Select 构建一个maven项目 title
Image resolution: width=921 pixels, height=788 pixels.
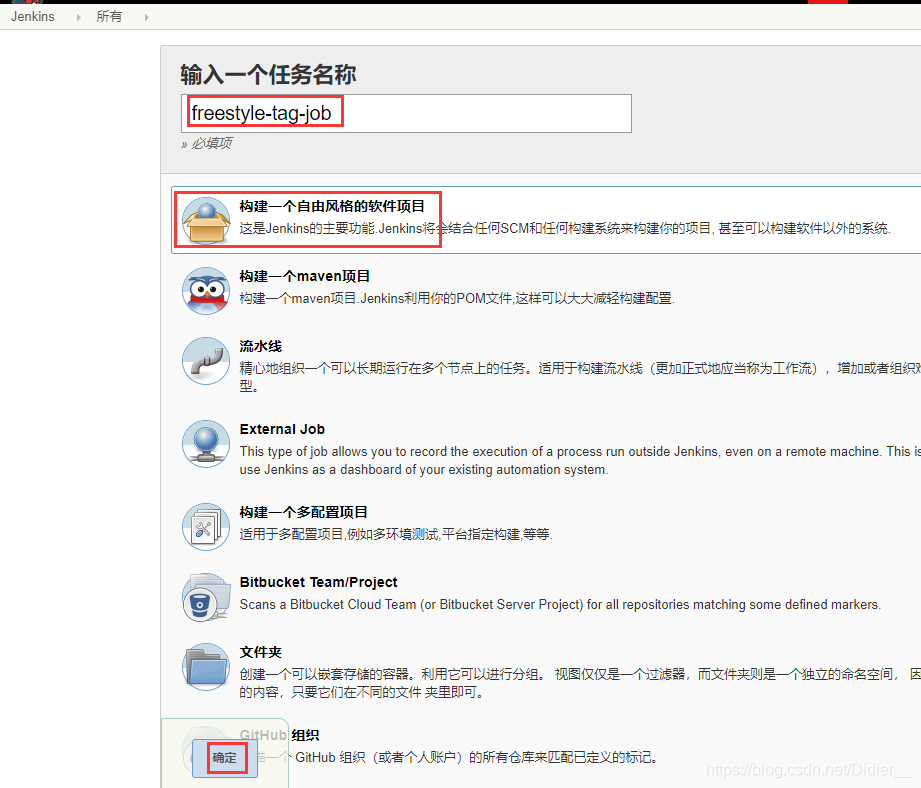(x=305, y=276)
